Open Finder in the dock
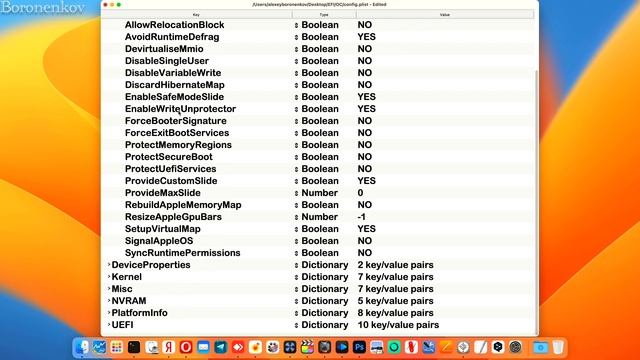 coord(82,347)
